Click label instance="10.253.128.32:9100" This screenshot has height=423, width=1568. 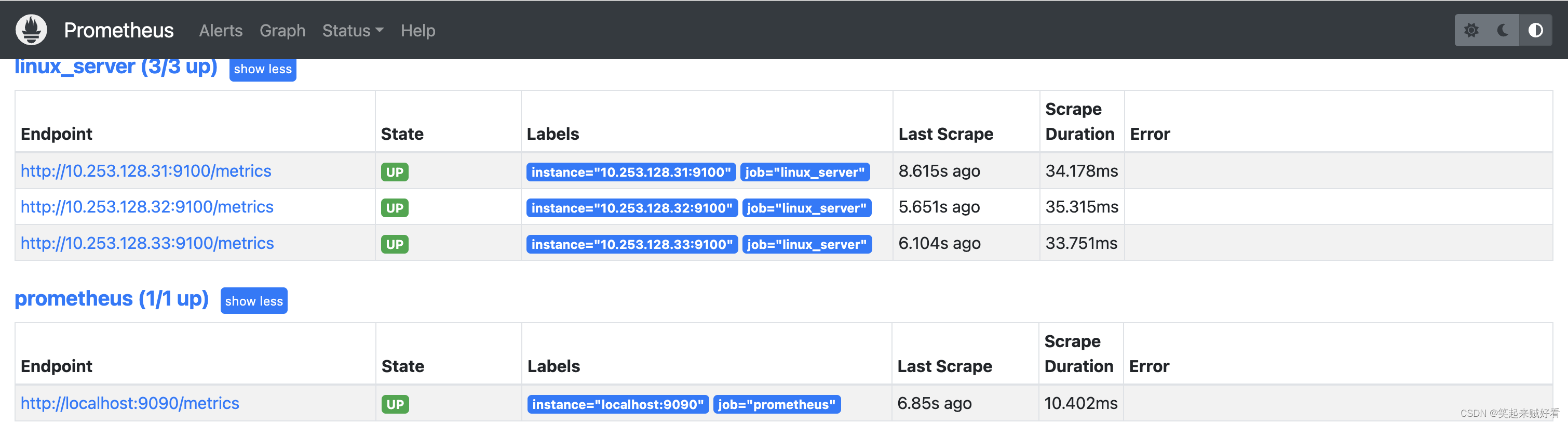tap(632, 208)
